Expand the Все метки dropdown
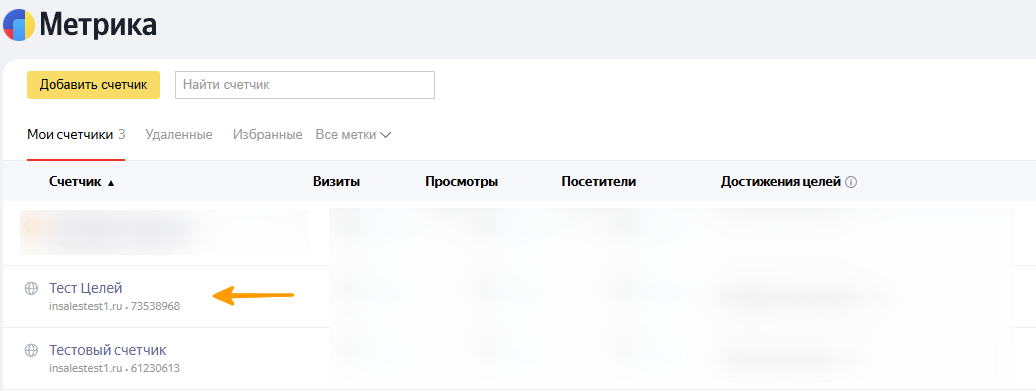The width and height of the screenshot is (1036, 391). pos(353,135)
